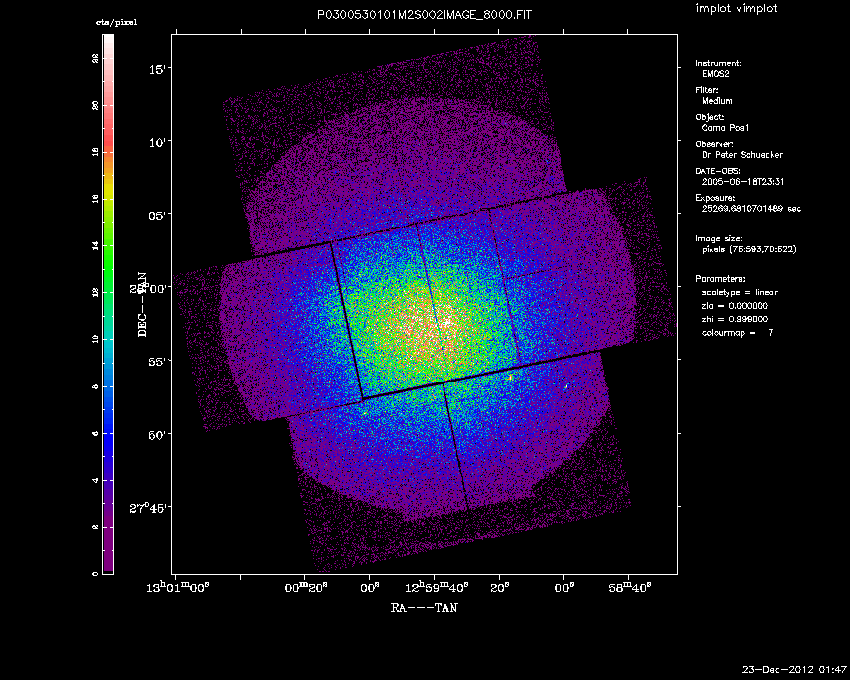The image size is (850, 680).
Task: Click the RA tick label 58m40s
Action: coord(629,588)
